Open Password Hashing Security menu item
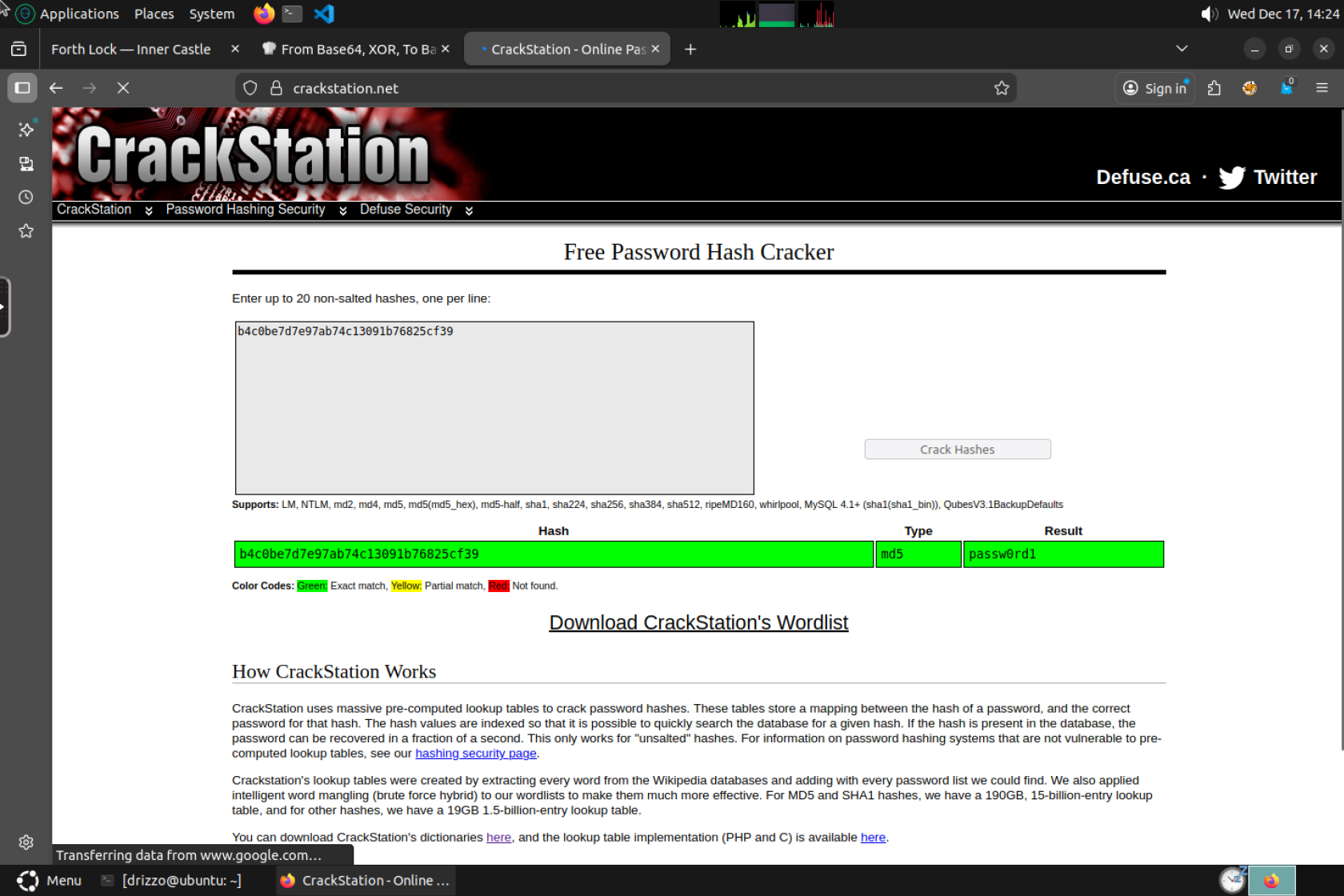Image resolution: width=1344 pixels, height=896 pixels. 246,210
